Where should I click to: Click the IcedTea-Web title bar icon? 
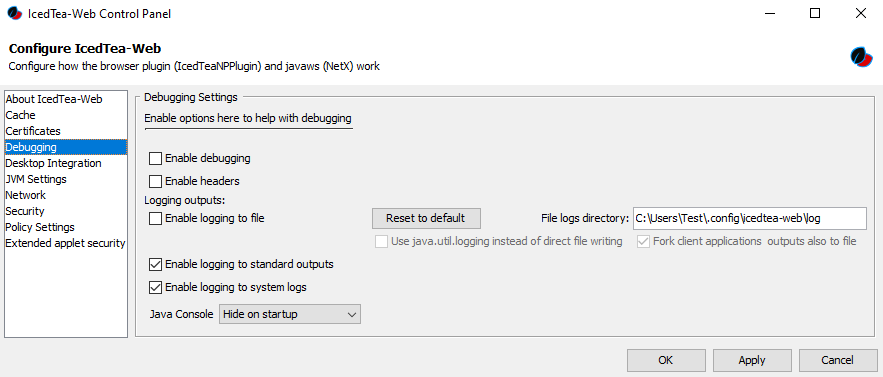coord(15,14)
